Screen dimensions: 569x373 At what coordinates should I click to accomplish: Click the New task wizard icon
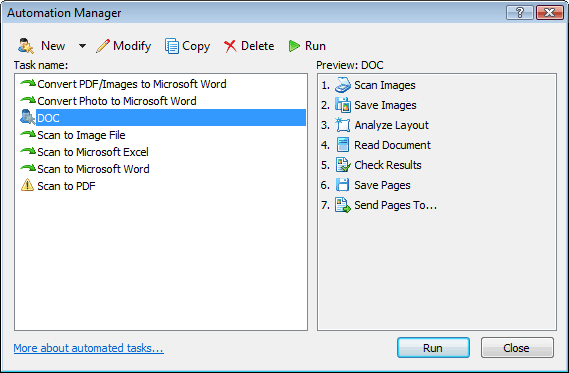point(25,46)
